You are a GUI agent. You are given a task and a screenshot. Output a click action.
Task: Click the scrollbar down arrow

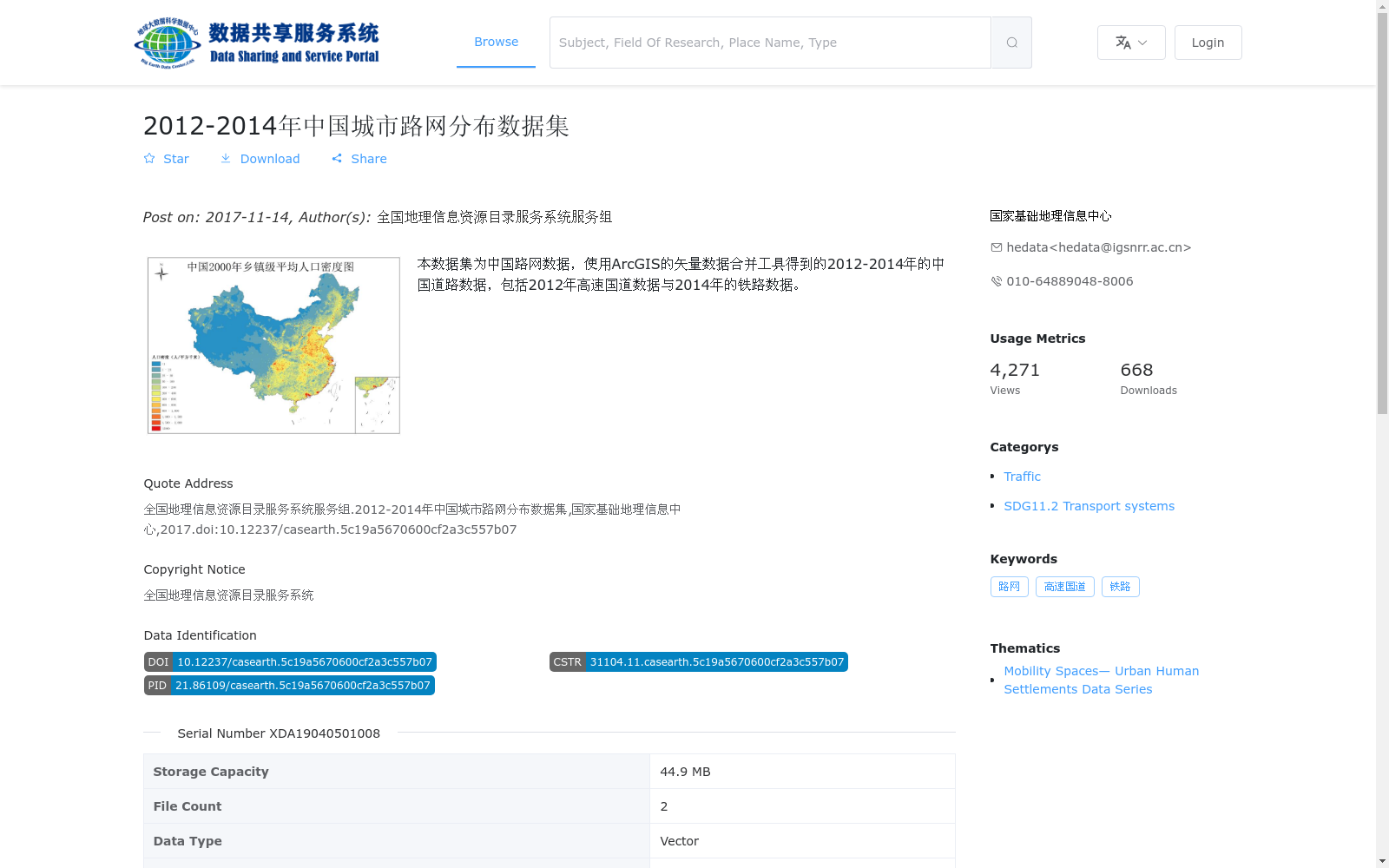(1382, 861)
